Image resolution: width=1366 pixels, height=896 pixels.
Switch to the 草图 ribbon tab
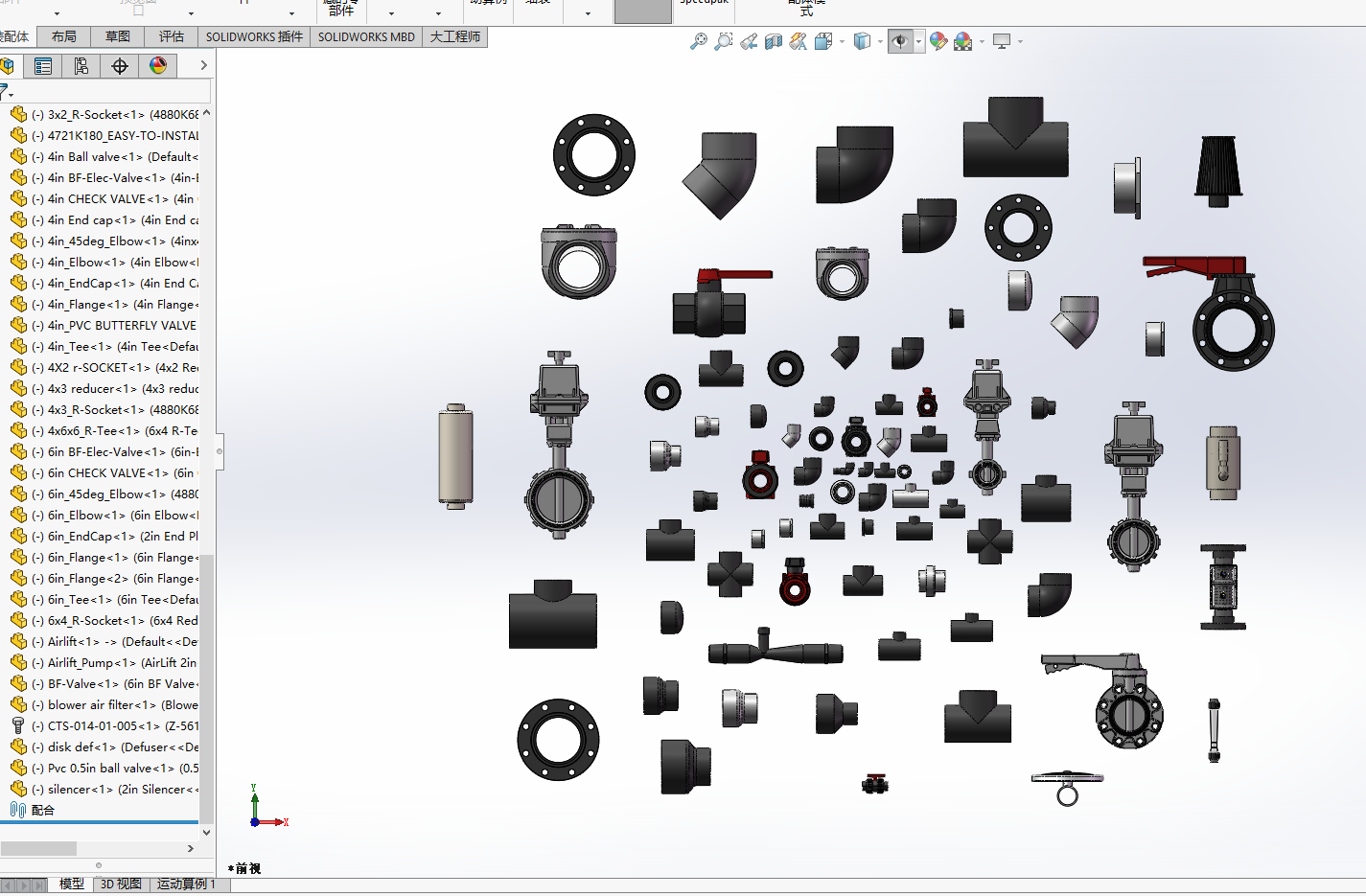point(118,36)
